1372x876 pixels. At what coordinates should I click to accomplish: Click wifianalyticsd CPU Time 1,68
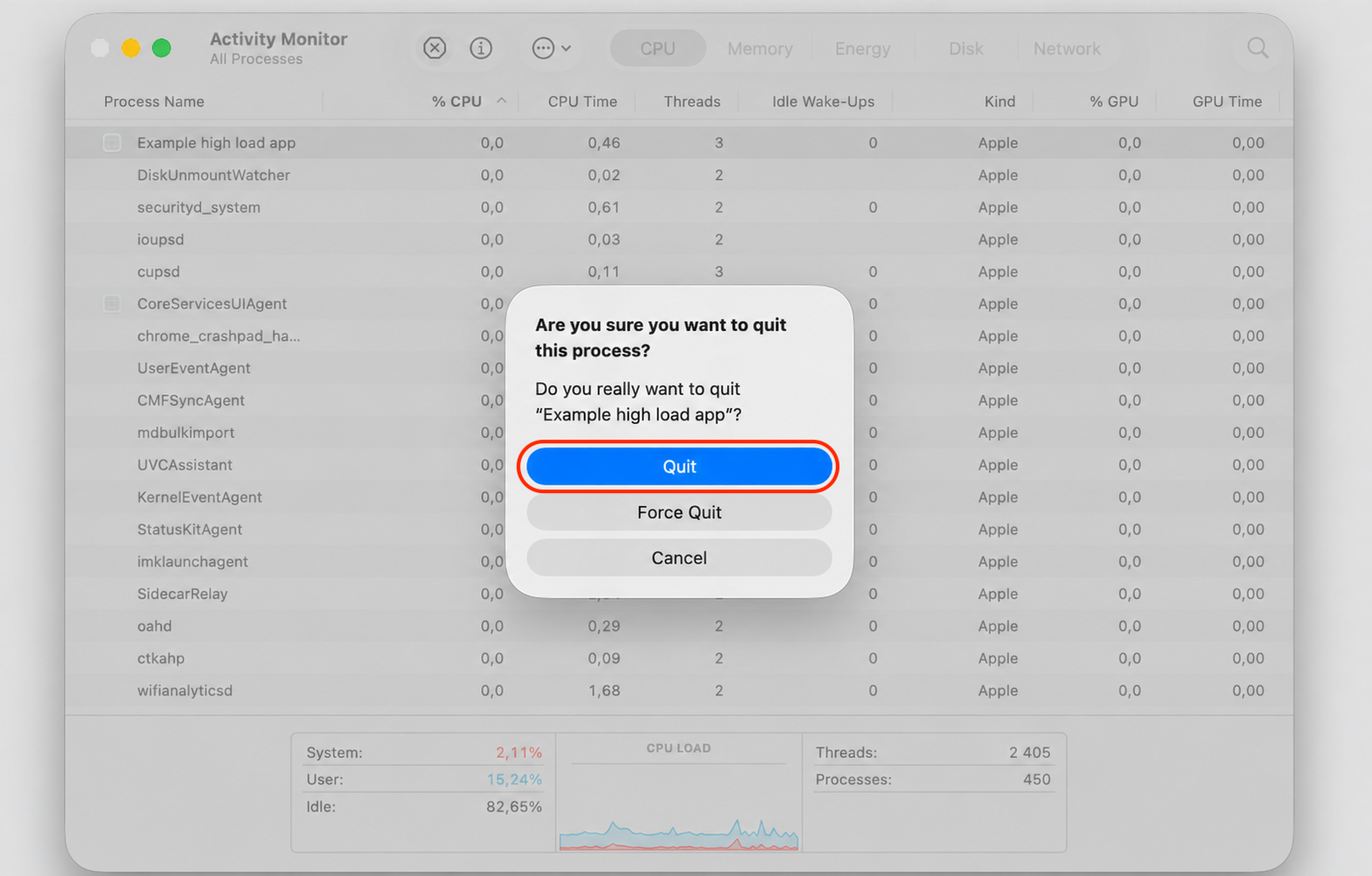[604, 691]
